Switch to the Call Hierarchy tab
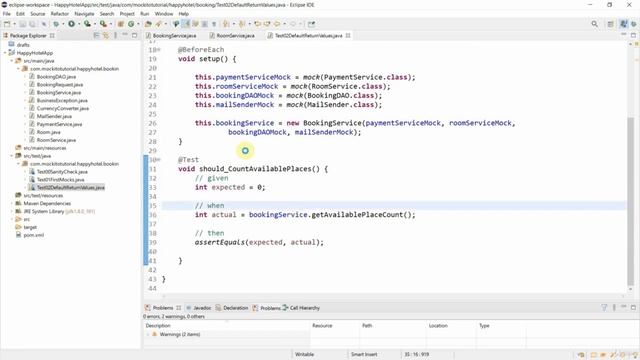 click(x=301, y=308)
